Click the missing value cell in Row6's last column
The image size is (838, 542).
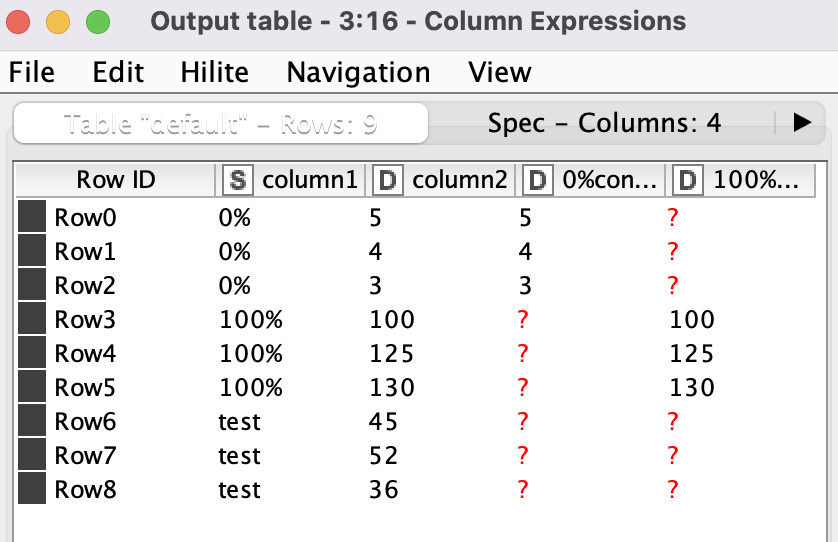pyautogui.click(x=673, y=422)
